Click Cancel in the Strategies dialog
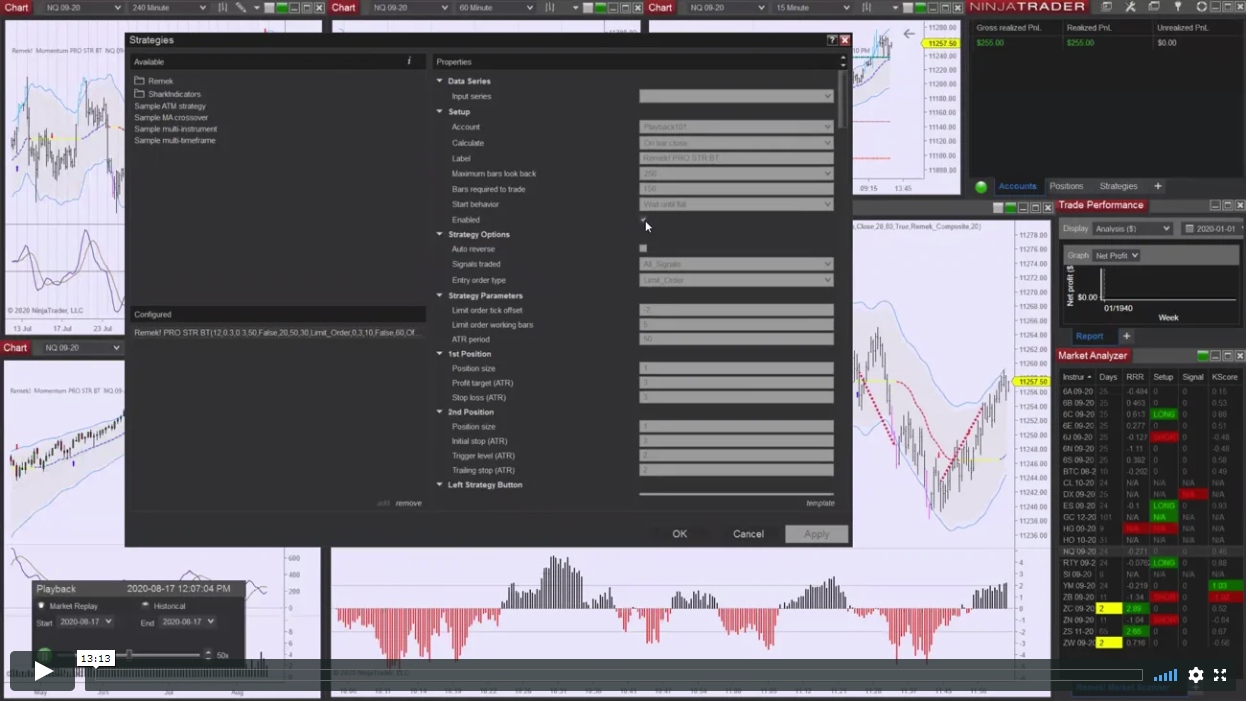 [748, 534]
